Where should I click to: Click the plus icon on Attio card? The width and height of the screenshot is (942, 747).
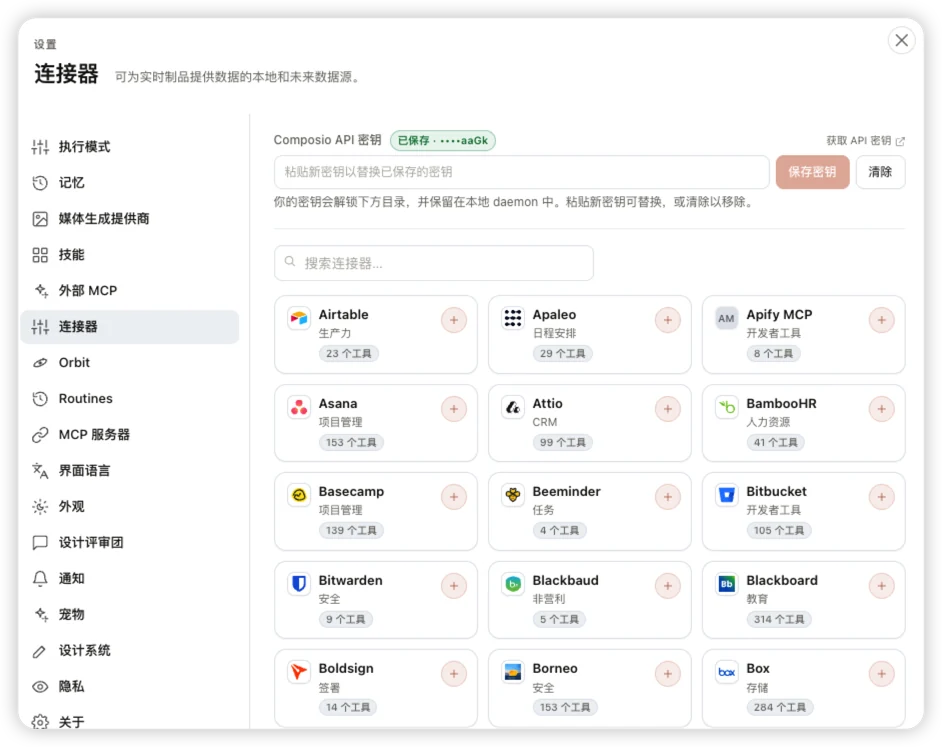tap(667, 409)
